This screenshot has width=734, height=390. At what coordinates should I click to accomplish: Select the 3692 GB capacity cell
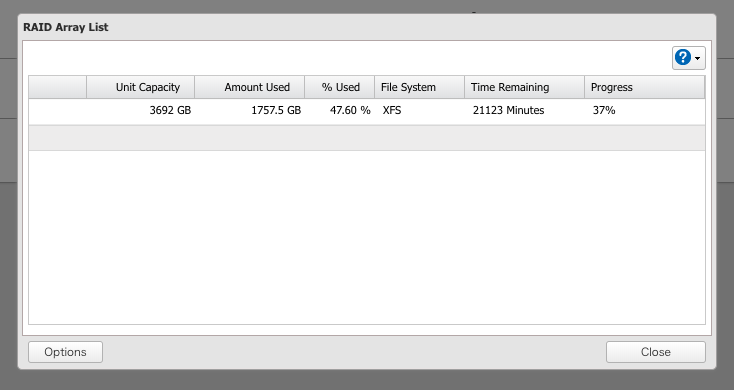140,110
